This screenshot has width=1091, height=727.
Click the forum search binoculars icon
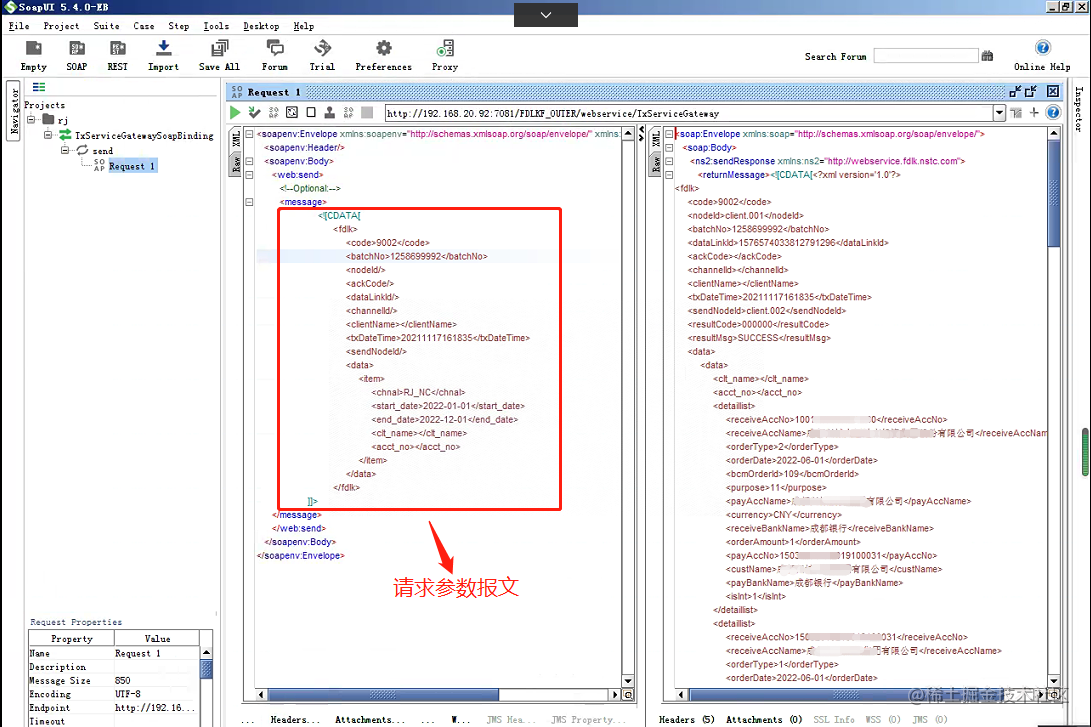click(987, 56)
